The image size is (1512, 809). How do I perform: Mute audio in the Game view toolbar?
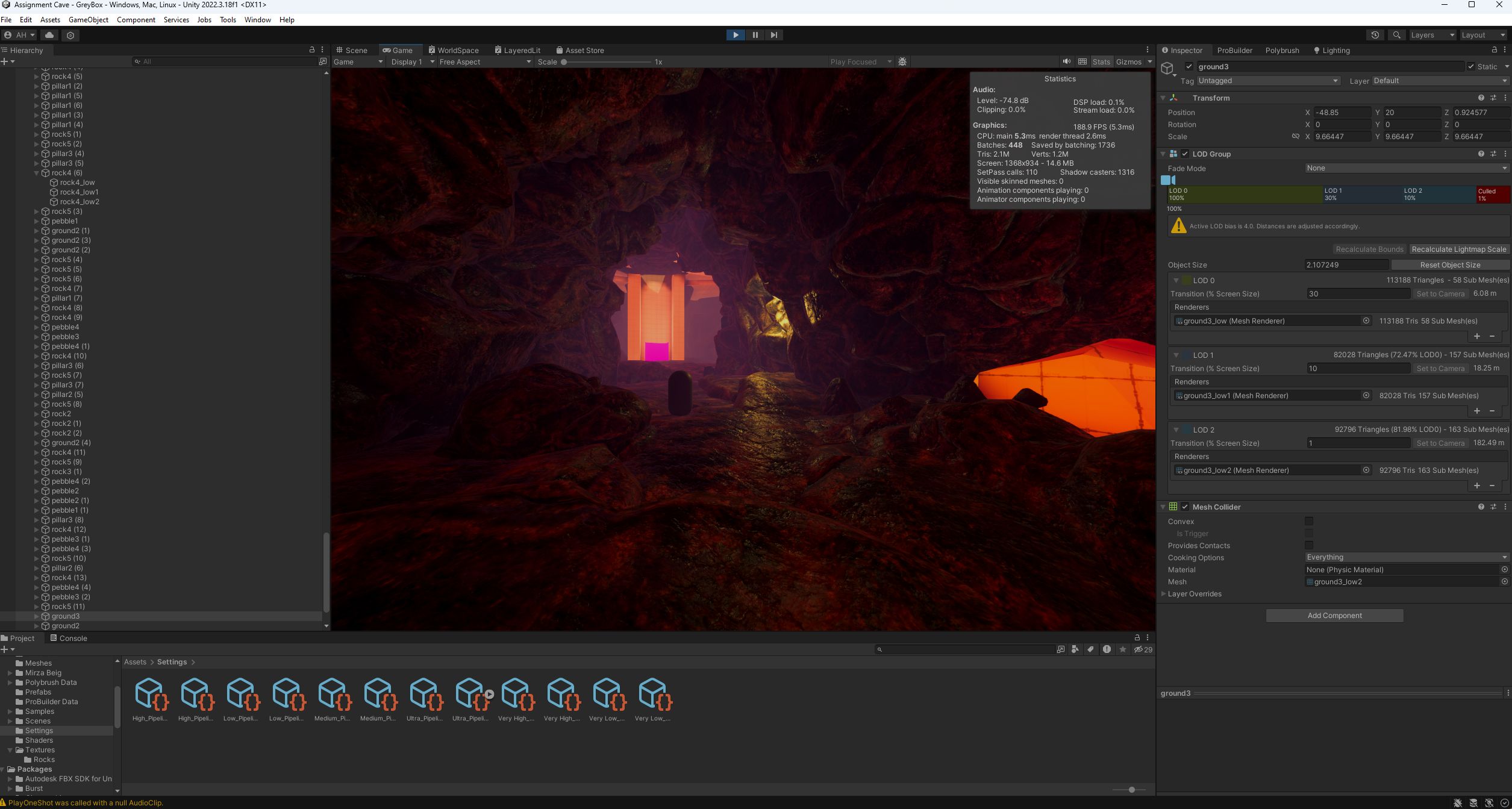tap(1066, 61)
